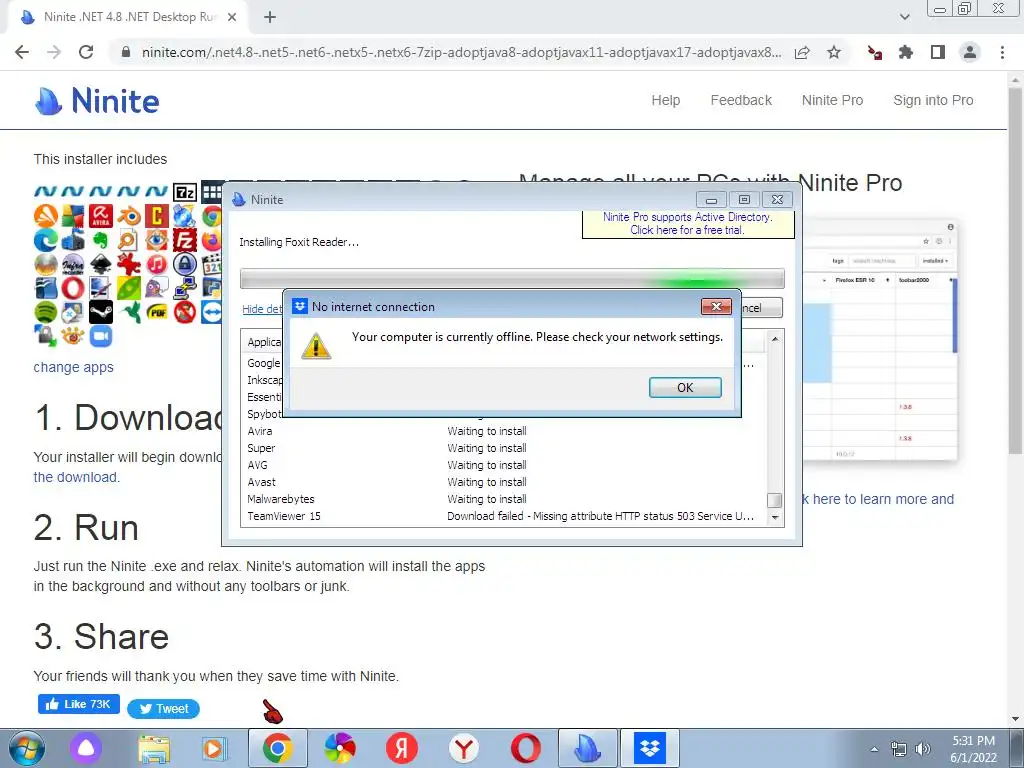Viewport: 1024px width, 768px height.
Task: Open Chrome's three-dot menu
Action: click(x=1002, y=52)
